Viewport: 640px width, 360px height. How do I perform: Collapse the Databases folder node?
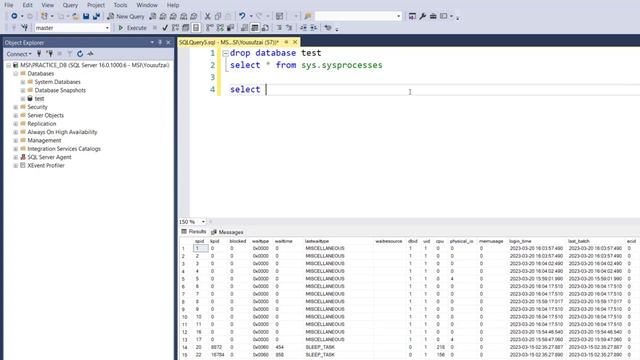(x=16, y=73)
